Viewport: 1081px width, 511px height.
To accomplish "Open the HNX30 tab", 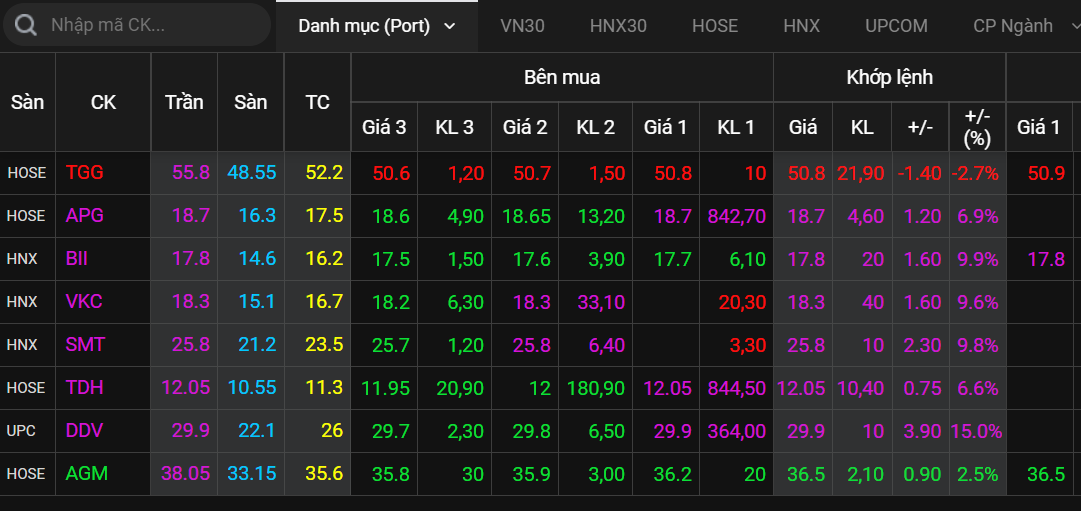I will pos(618,26).
